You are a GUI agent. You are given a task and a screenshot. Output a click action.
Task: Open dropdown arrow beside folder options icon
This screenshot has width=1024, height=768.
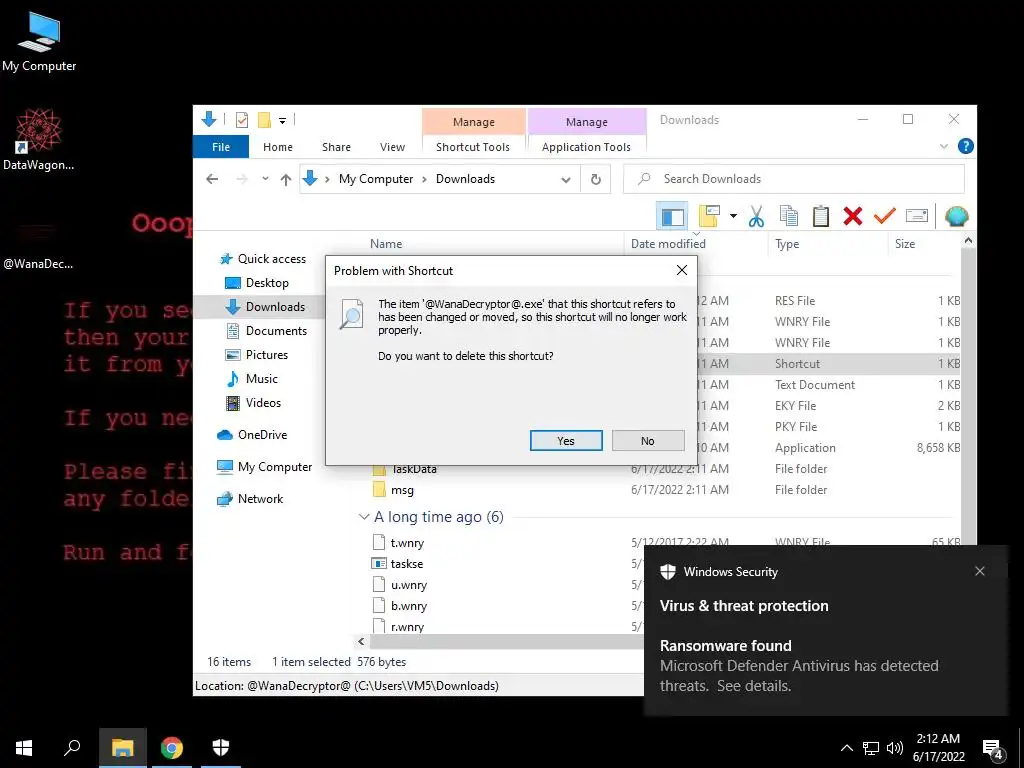pos(733,216)
